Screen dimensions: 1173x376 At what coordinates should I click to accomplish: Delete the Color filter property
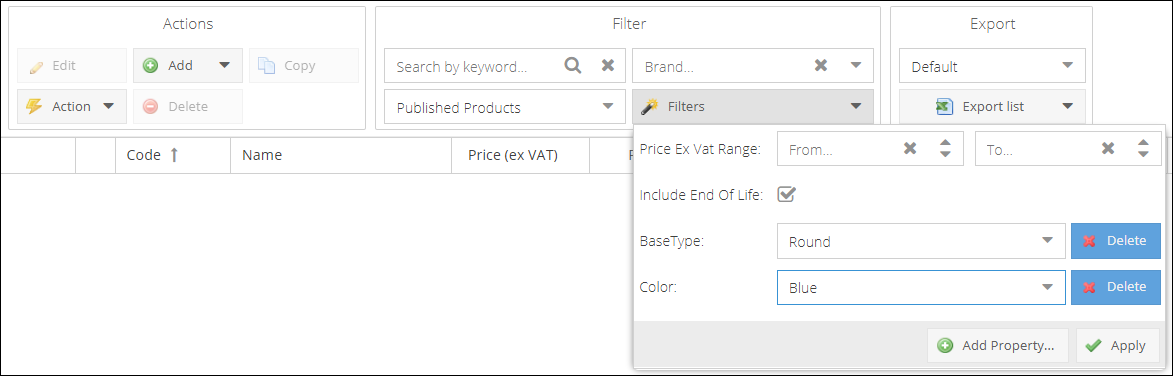[x=1115, y=287]
